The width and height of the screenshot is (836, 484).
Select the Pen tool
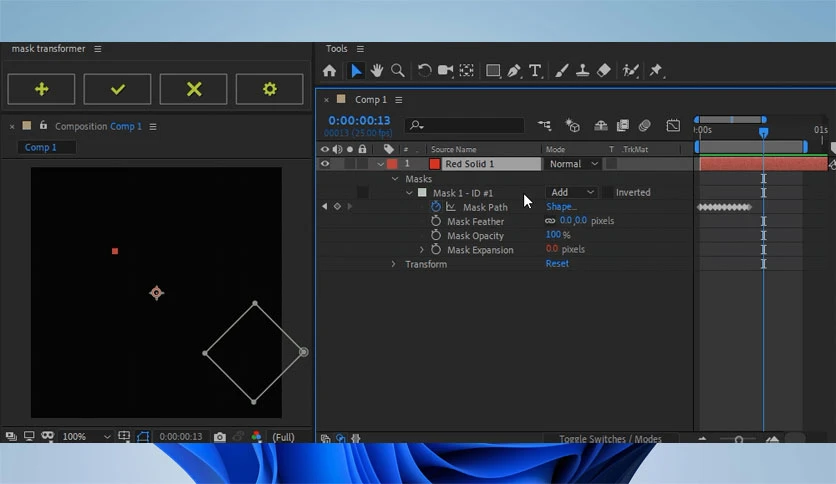[514, 70]
